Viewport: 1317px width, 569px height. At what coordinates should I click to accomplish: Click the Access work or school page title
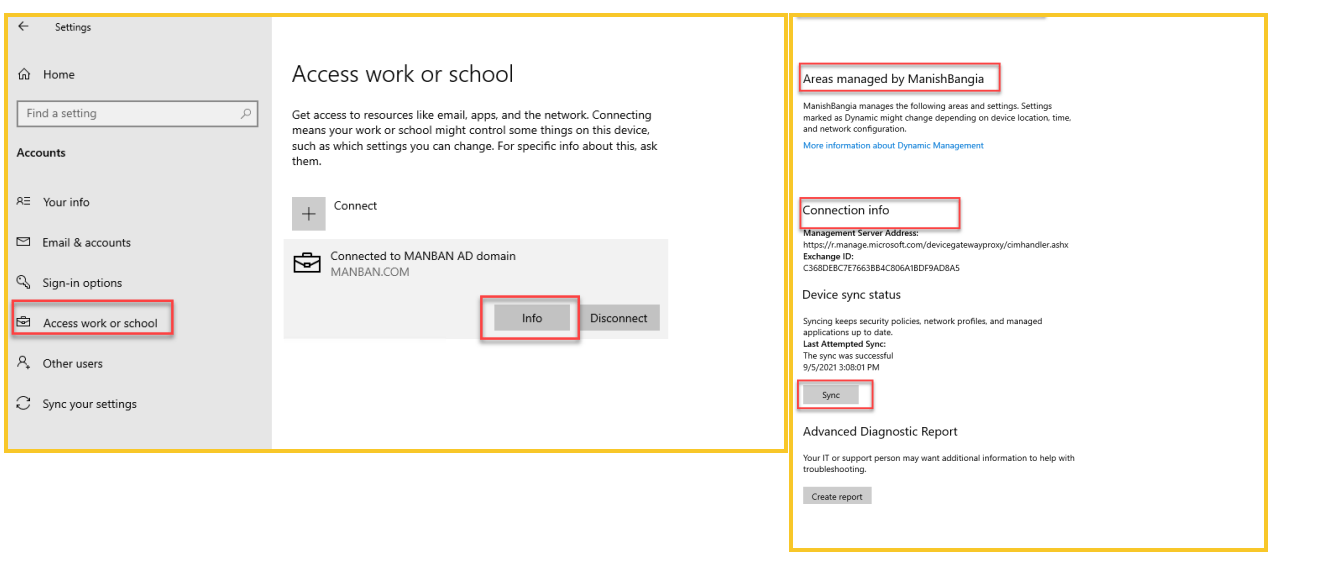(402, 74)
